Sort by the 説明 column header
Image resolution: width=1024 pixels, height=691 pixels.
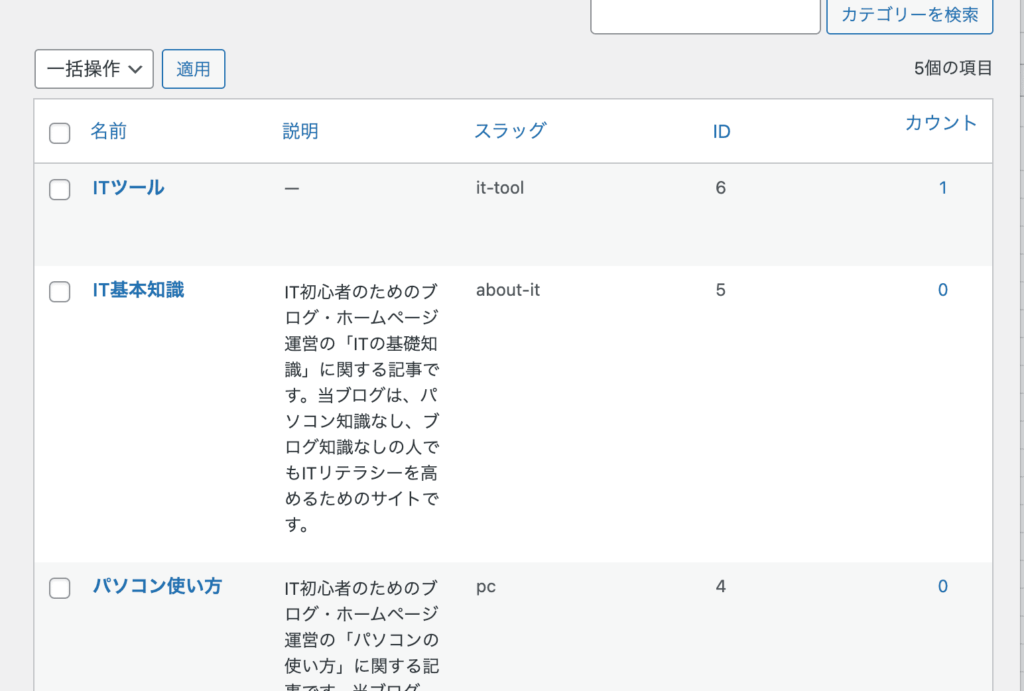click(300, 131)
